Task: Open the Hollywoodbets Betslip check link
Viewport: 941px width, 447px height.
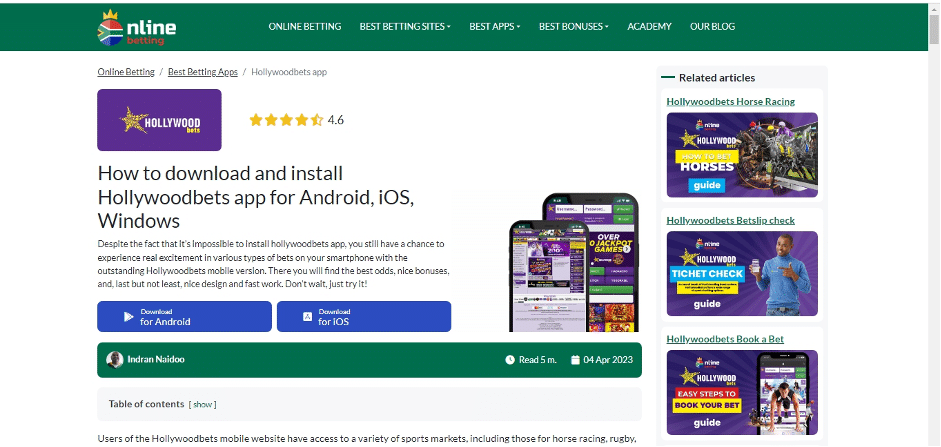Action: click(x=730, y=220)
